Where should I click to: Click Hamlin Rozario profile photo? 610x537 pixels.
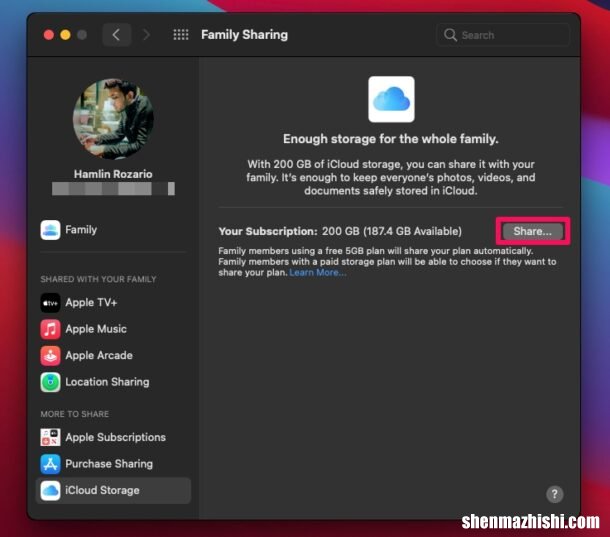click(113, 118)
